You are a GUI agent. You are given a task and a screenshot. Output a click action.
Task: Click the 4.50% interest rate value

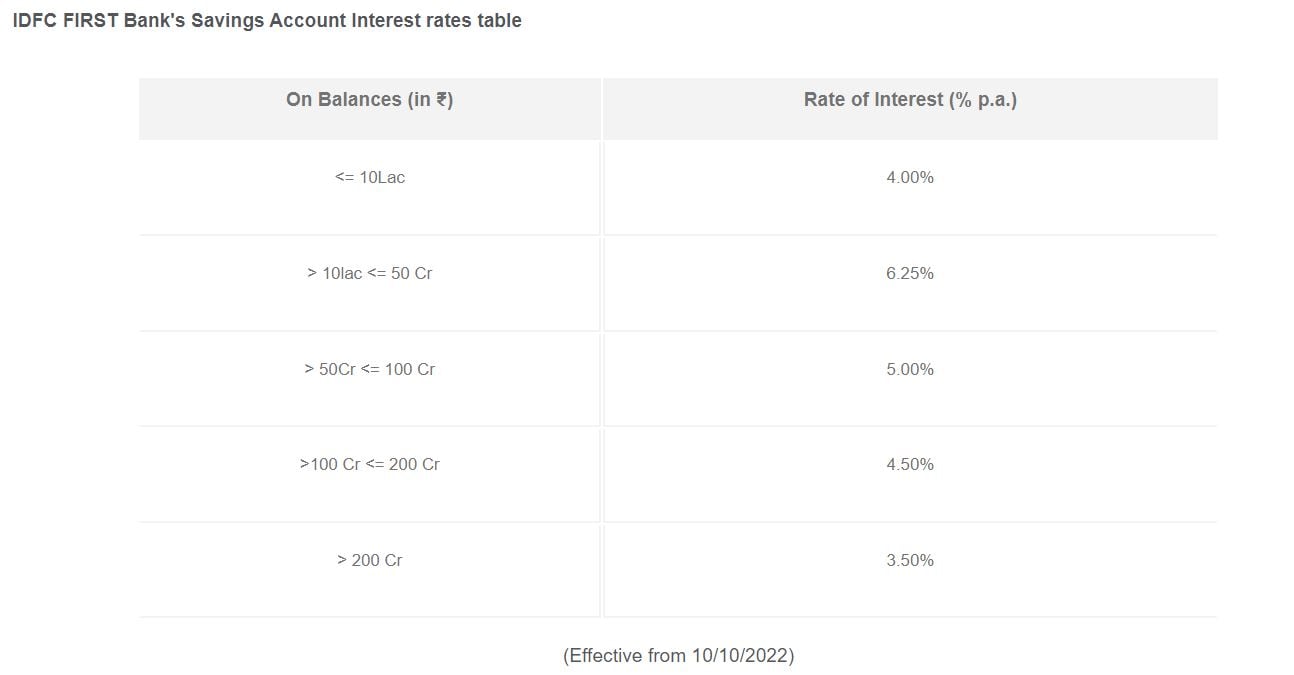[910, 464]
